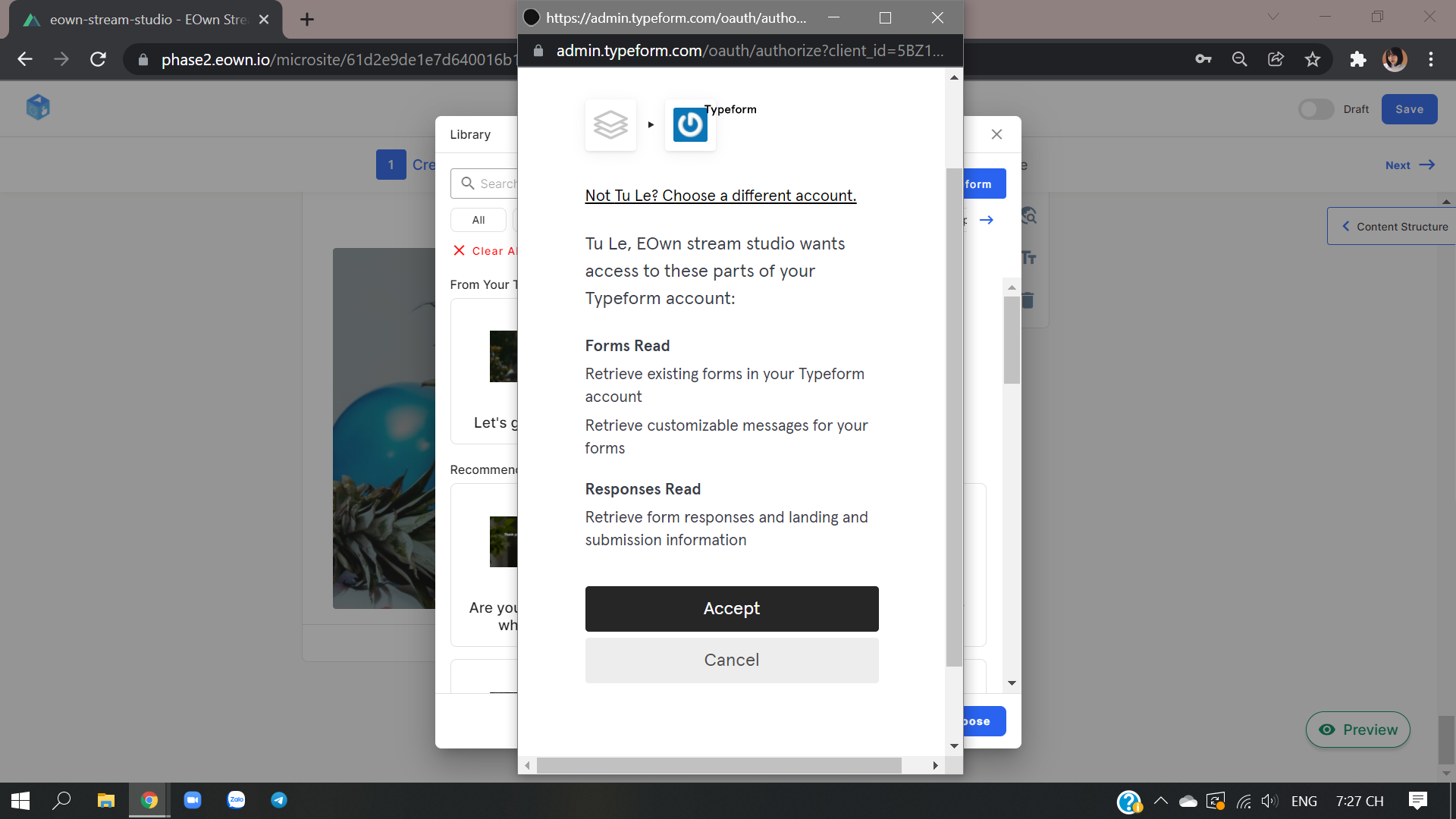This screenshot has width=1456, height=819.
Task: Click the popup's circular site icon
Action: point(532,17)
